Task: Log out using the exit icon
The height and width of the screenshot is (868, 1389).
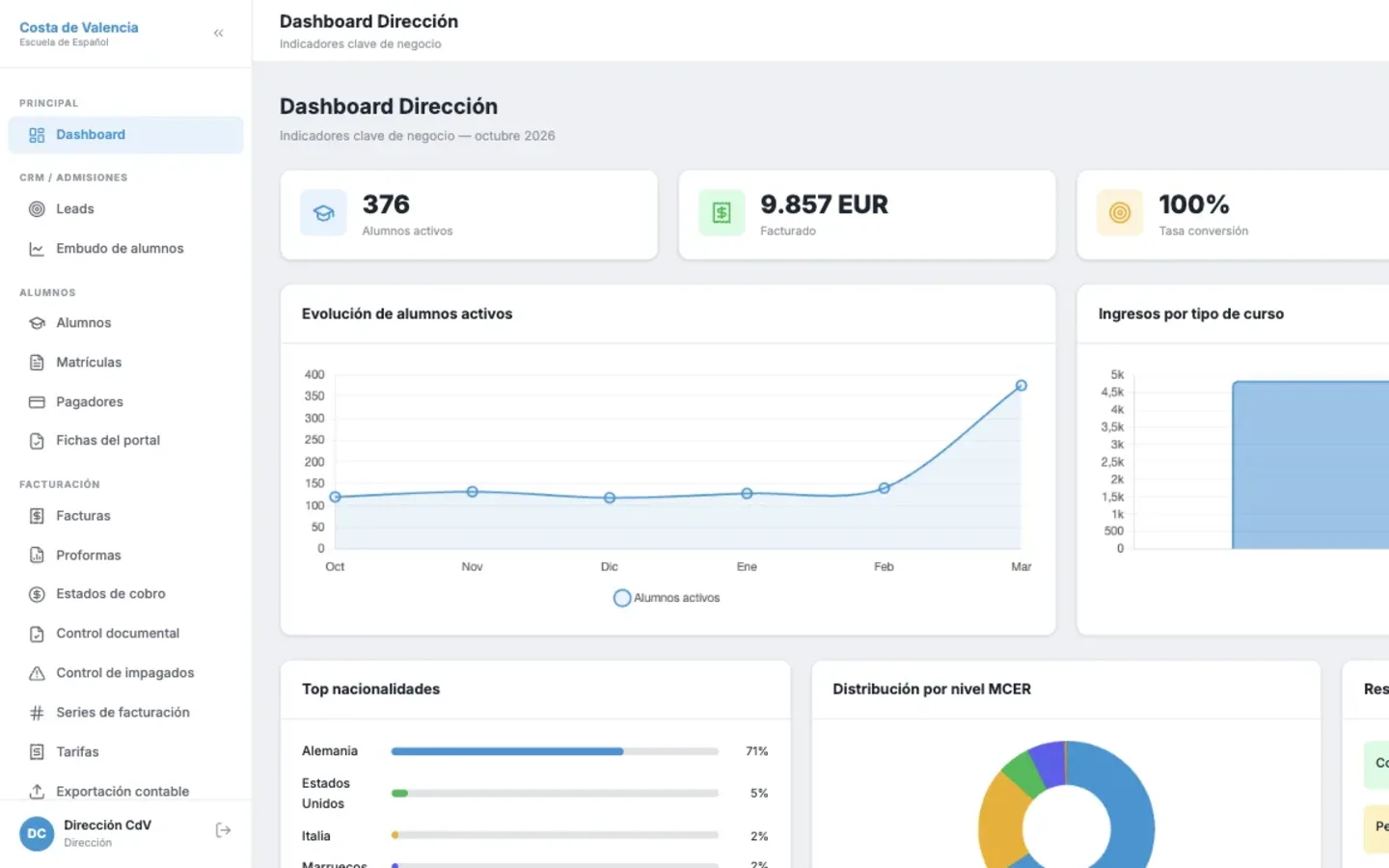Action: (223, 830)
